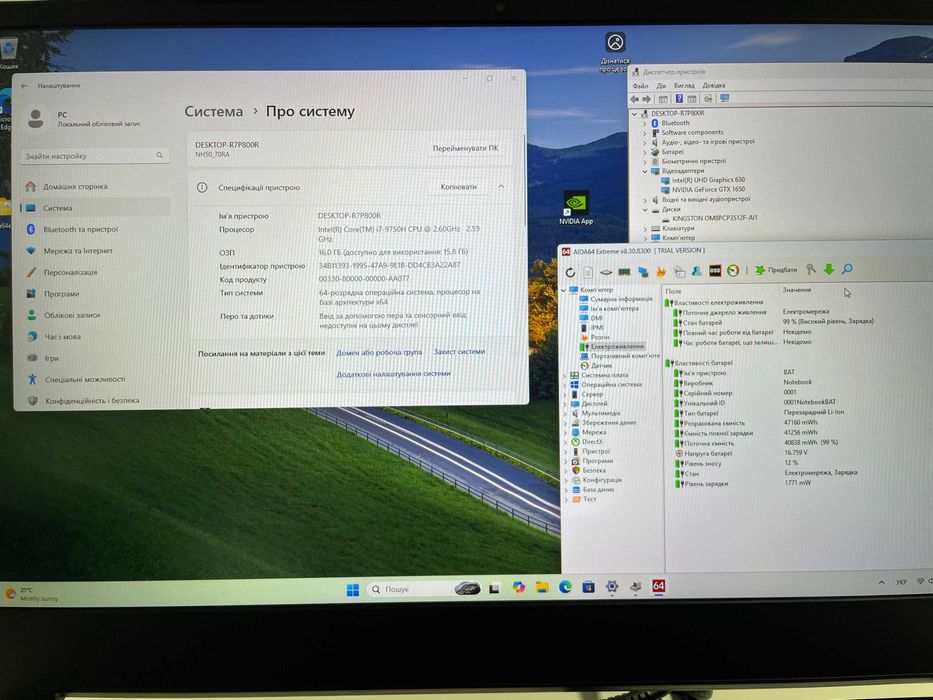Screen dimensions: 933x700
Task: Click Device Manager scan hardware changes icon
Action: pyautogui.click(x=707, y=98)
